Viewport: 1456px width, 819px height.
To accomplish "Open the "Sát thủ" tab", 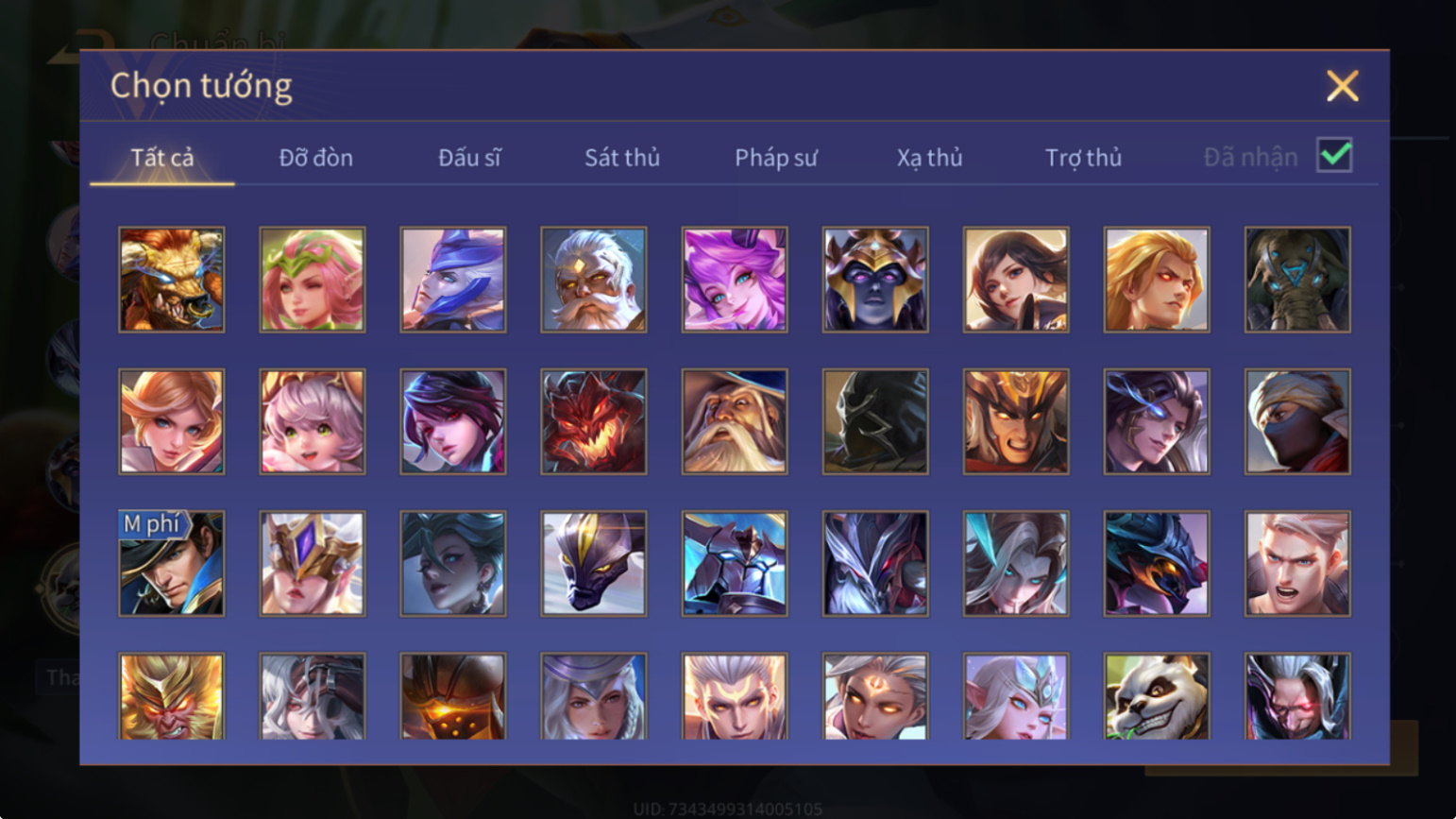I will pos(622,158).
